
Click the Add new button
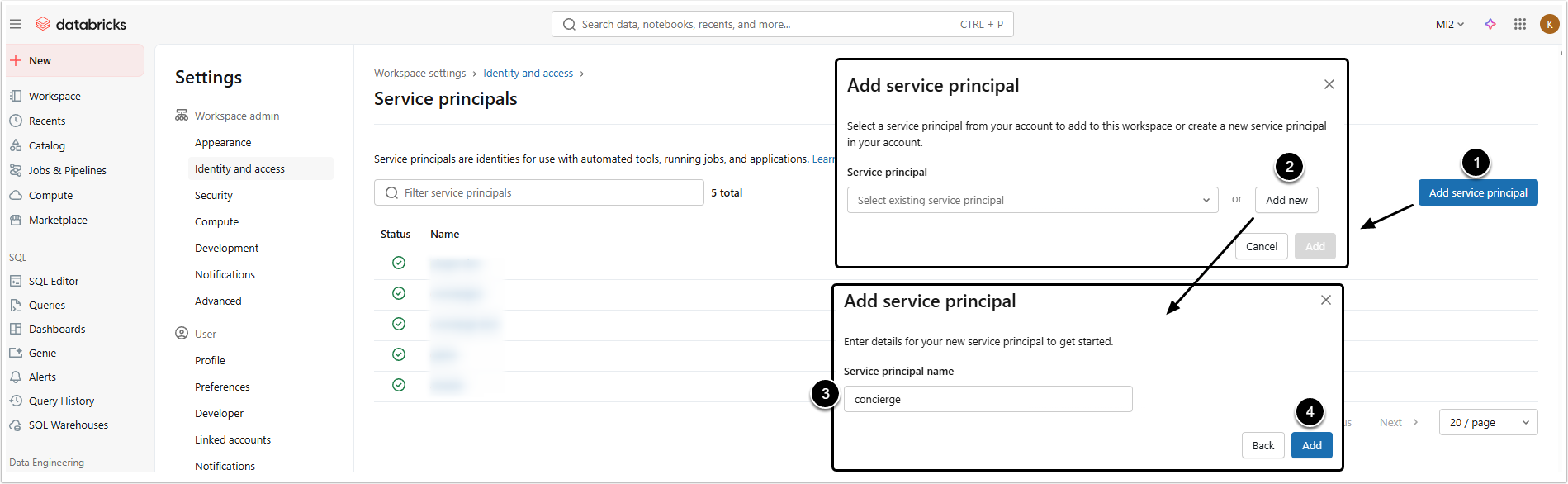(1286, 200)
